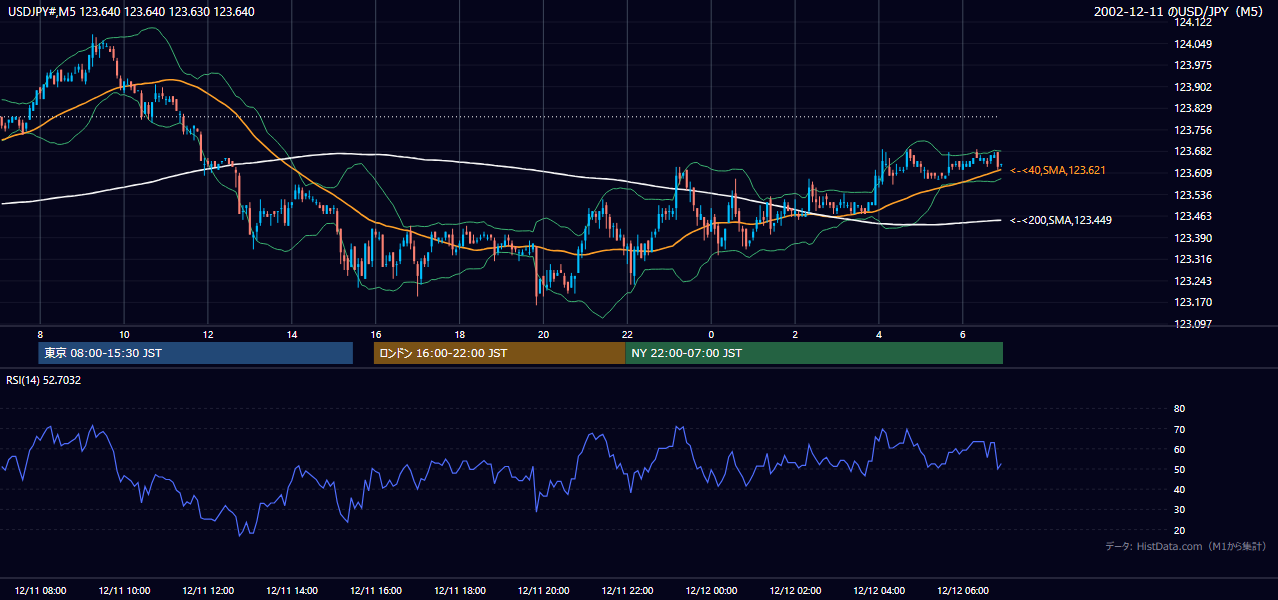Click RSI axis level 70
1278x600 pixels.
point(1179,429)
